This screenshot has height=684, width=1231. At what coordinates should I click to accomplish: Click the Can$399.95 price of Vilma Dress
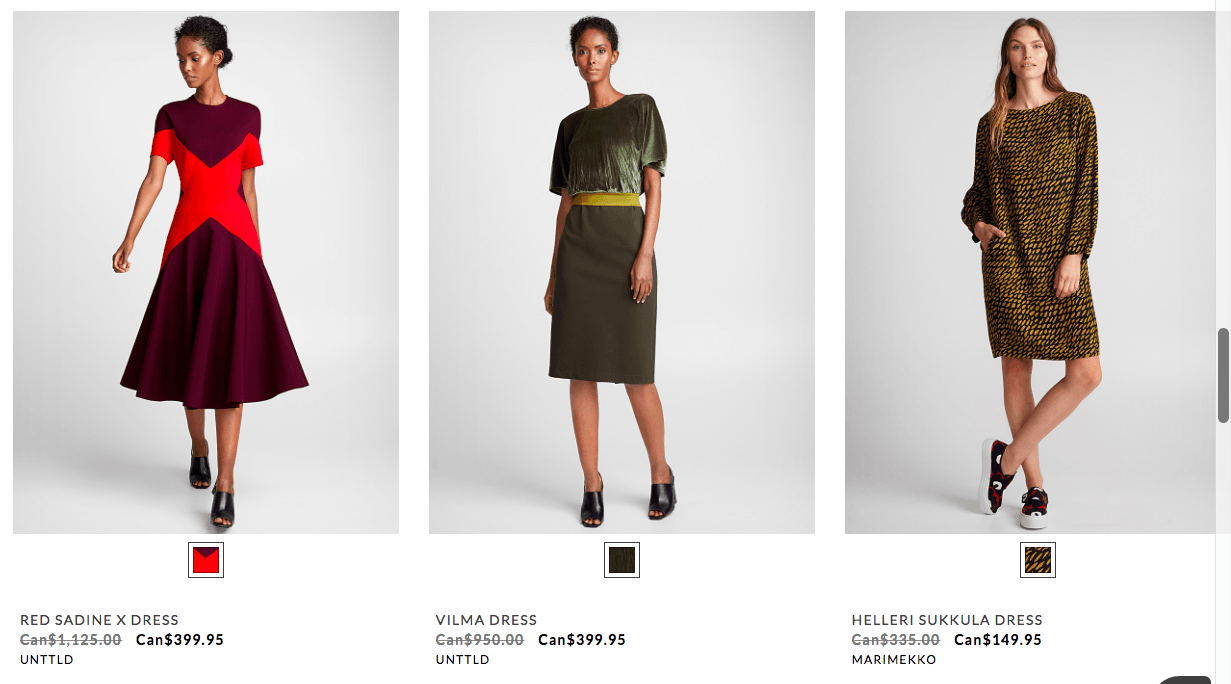tap(582, 640)
